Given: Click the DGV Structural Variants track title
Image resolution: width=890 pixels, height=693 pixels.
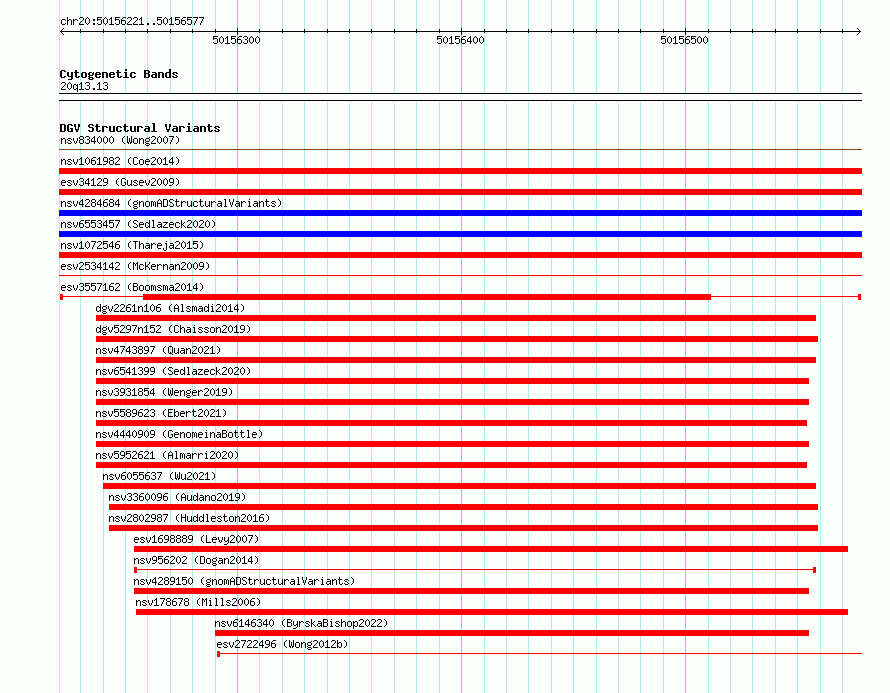Looking at the screenshot, I should (140, 128).
